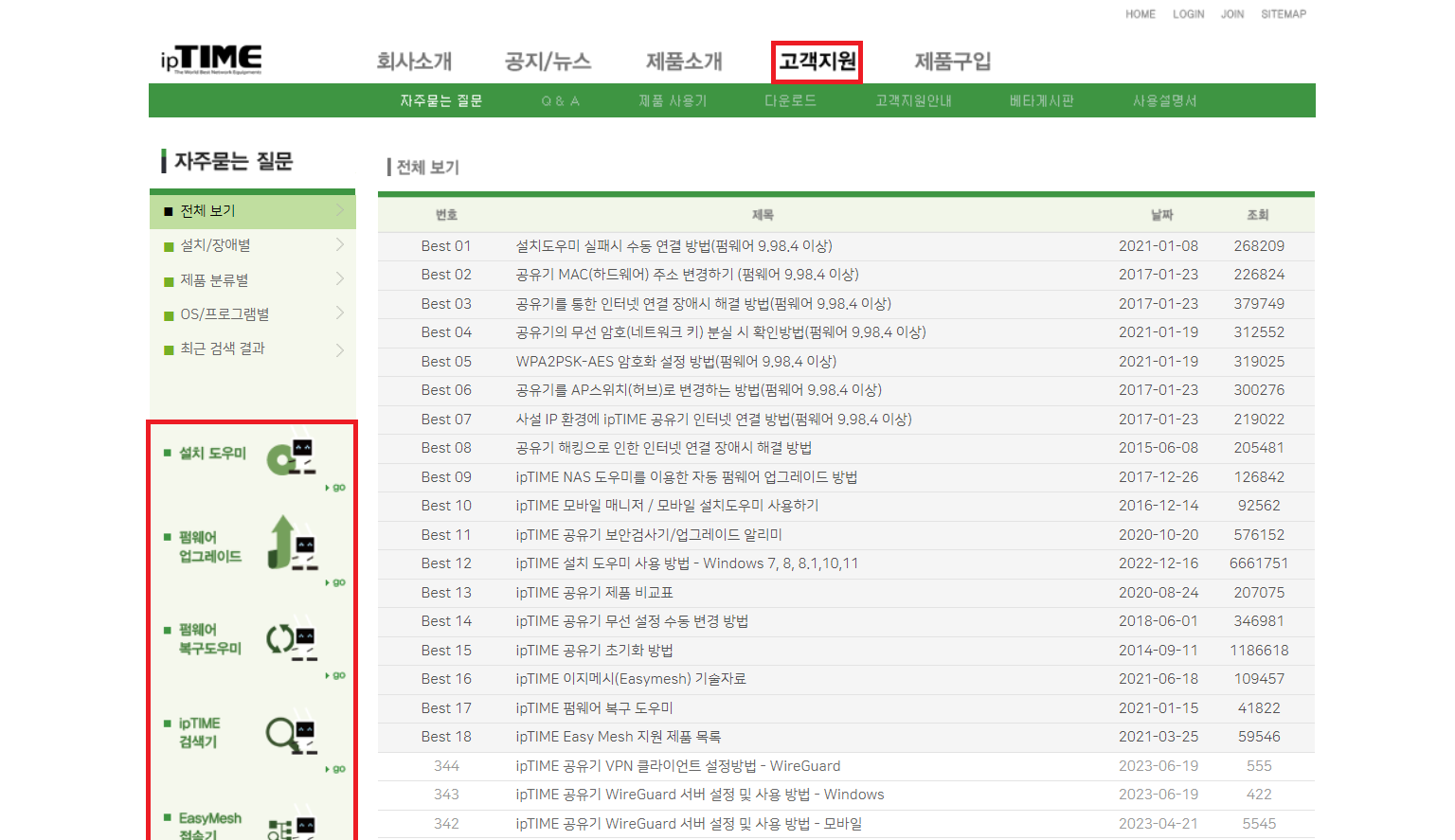The image size is (1455, 840).
Task: Expand chevron next to 최근 검색 결과
Action: (340, 349)
